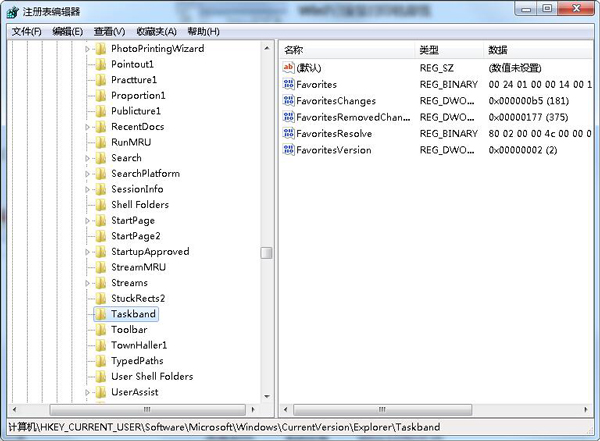This screenshot has height=441, width=600.
Task: Click the (默认) string value icon
Action: pos(288,67)
